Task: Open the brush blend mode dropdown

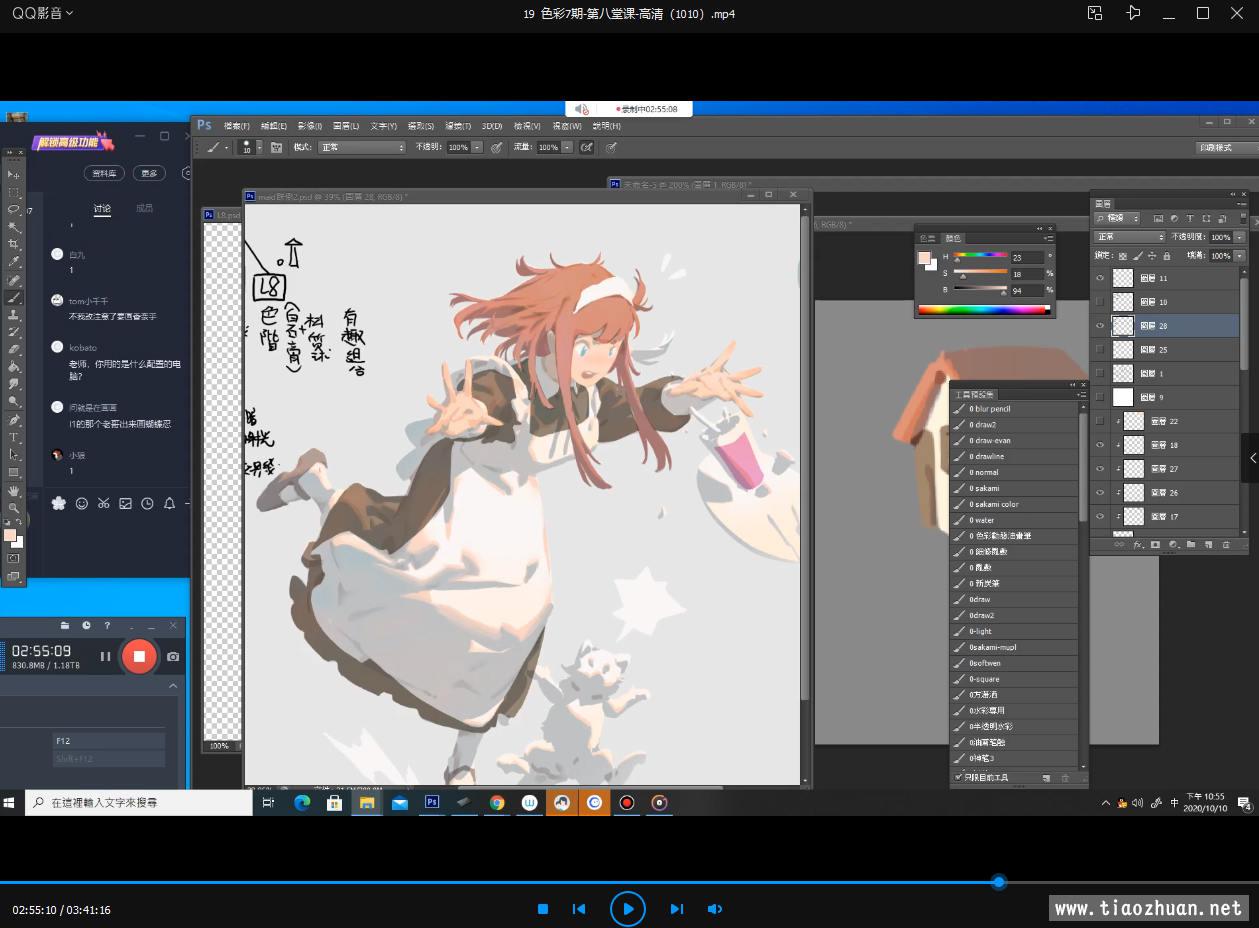Action: pos(361,147)
